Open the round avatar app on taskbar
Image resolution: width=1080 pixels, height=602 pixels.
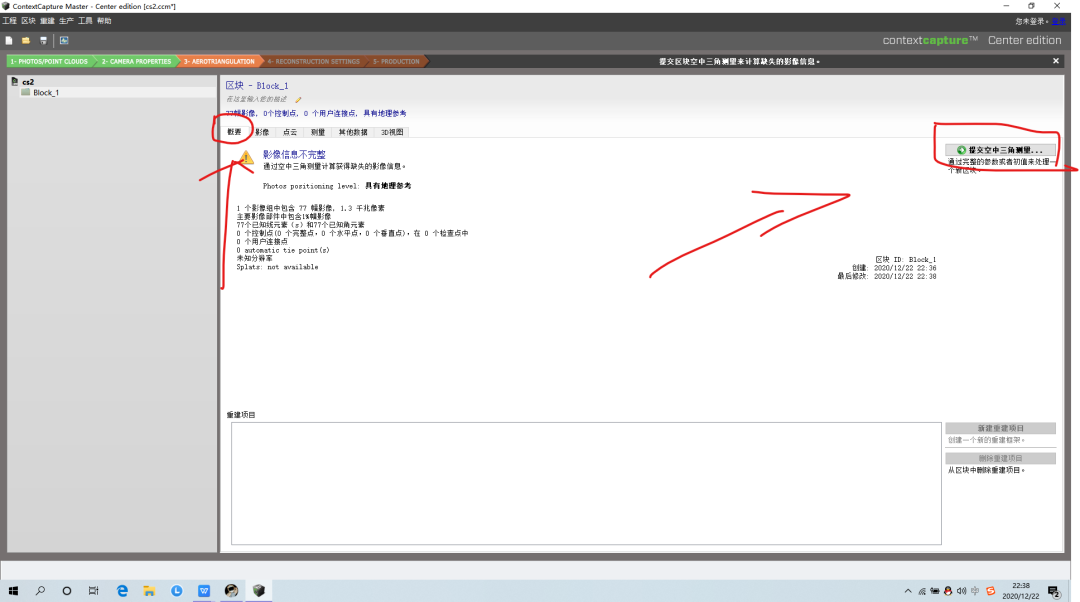[x=231, y=591]
